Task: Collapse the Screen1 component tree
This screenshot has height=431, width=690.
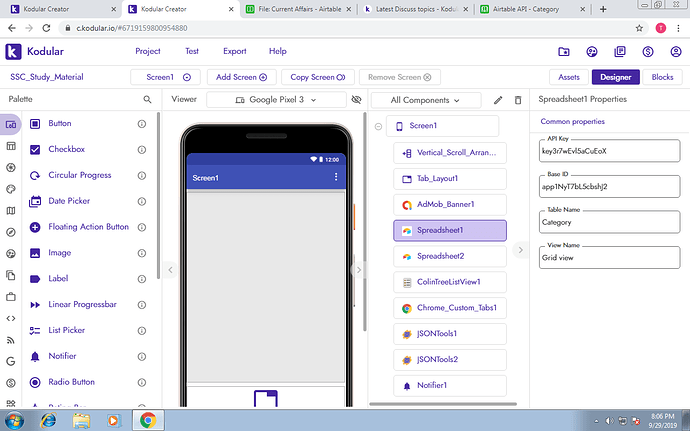Action: tap(378, 126)
